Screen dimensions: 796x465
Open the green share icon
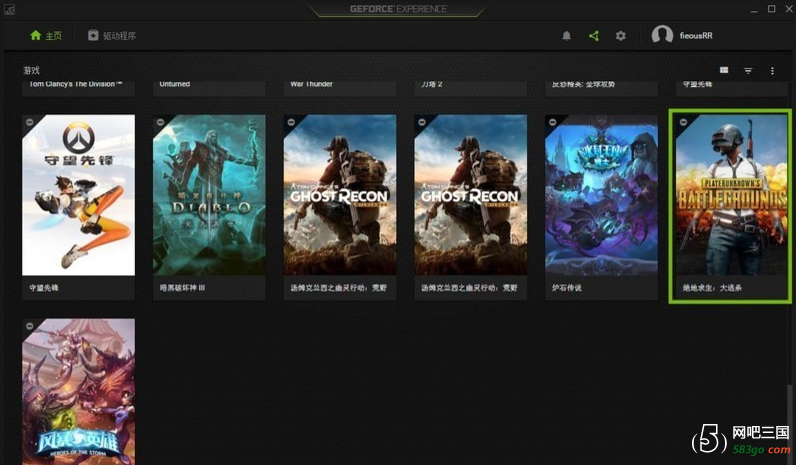click(593, 36)
